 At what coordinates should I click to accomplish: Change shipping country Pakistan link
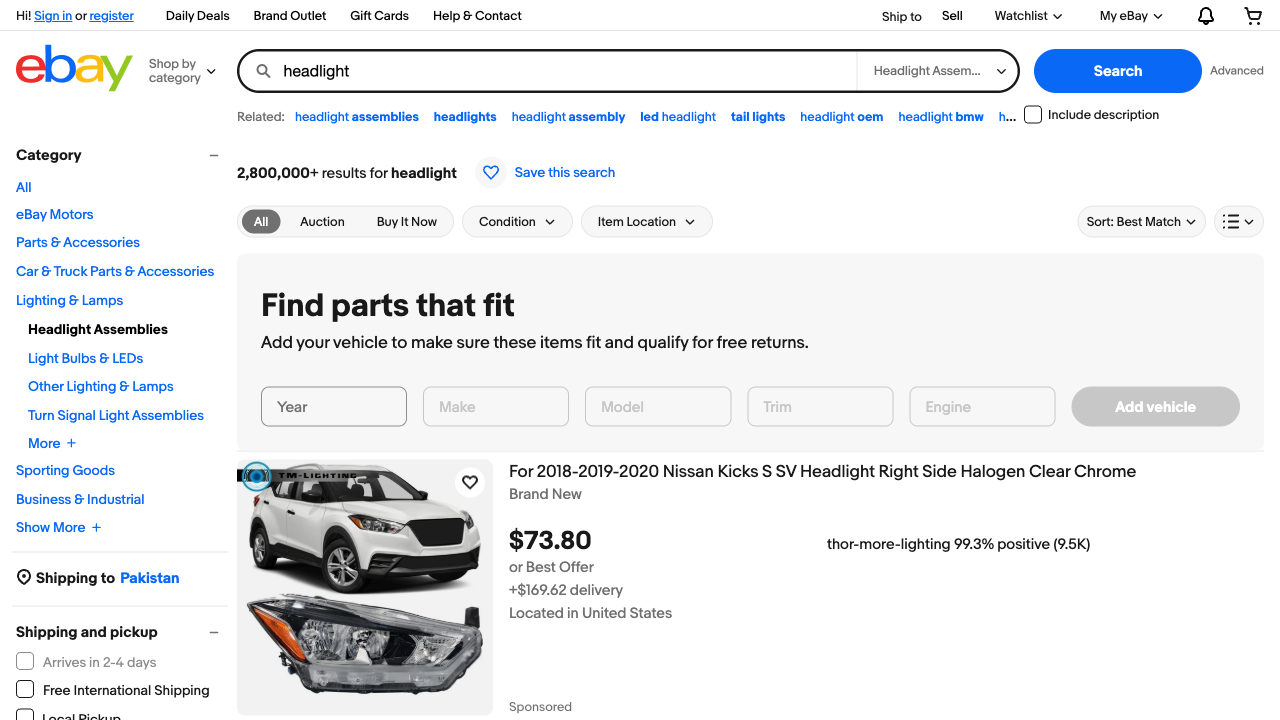(x=150, y=578)
